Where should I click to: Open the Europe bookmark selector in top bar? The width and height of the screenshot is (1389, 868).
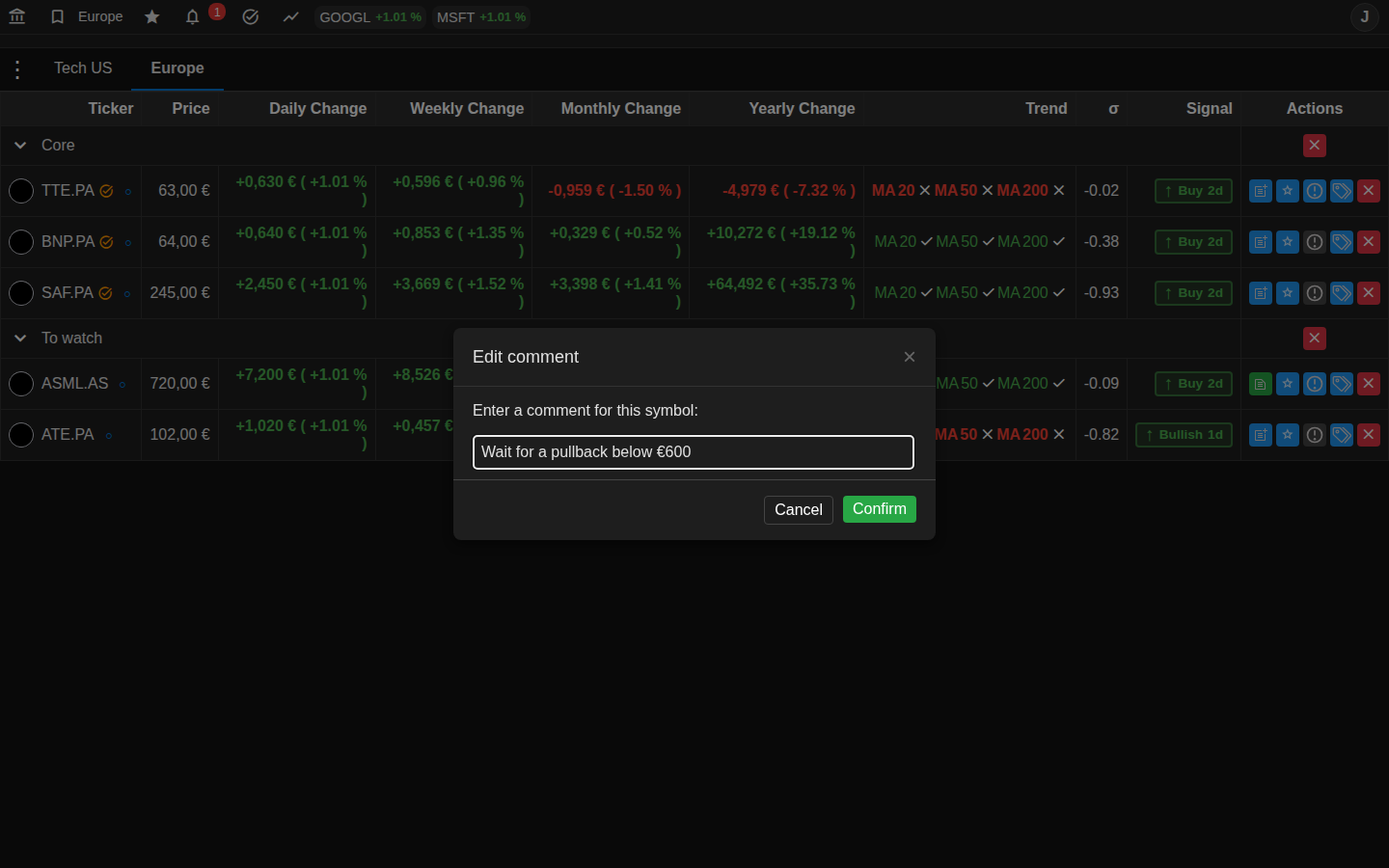tap(87, 16)
